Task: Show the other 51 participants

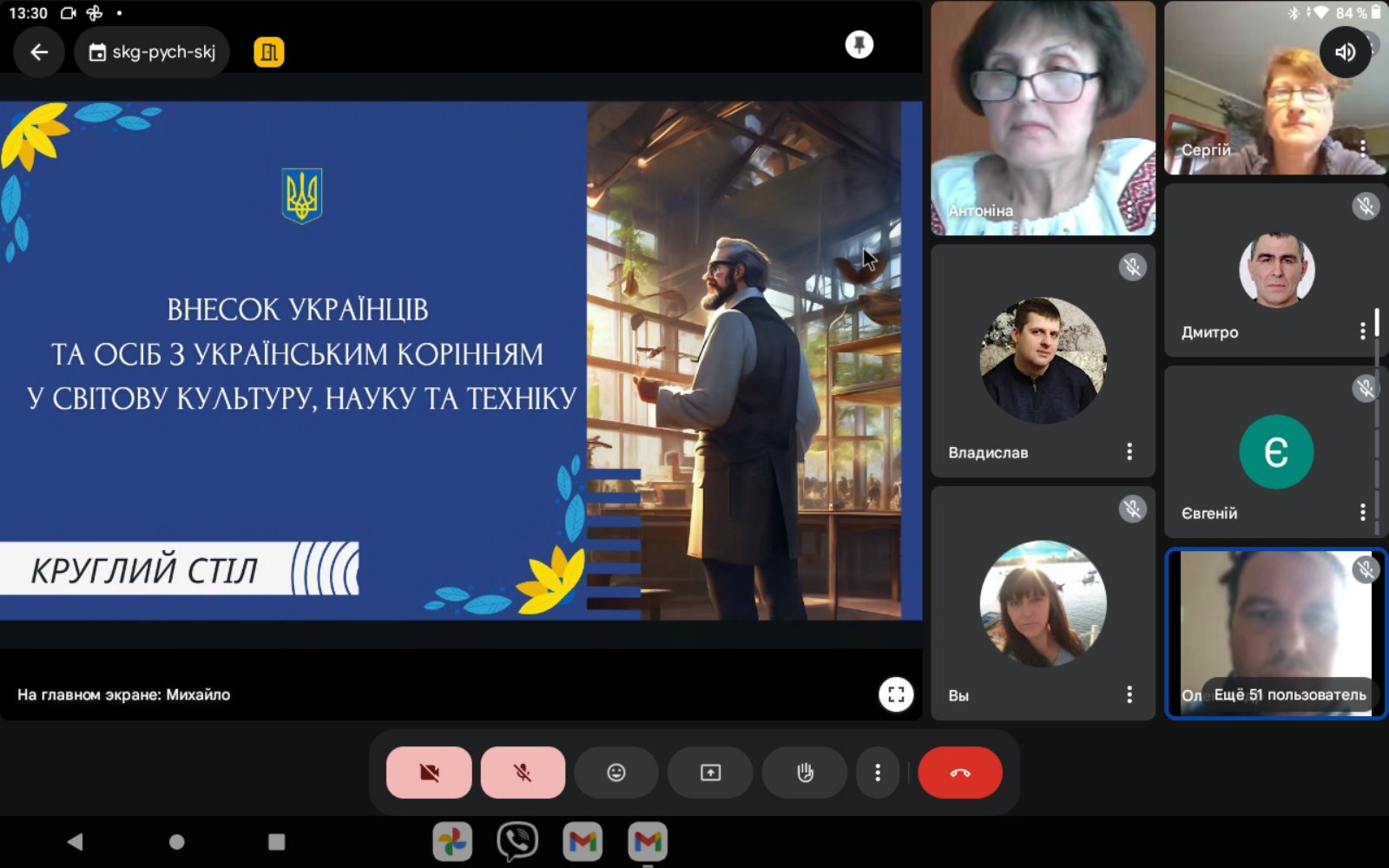Action: point(1289,694)
